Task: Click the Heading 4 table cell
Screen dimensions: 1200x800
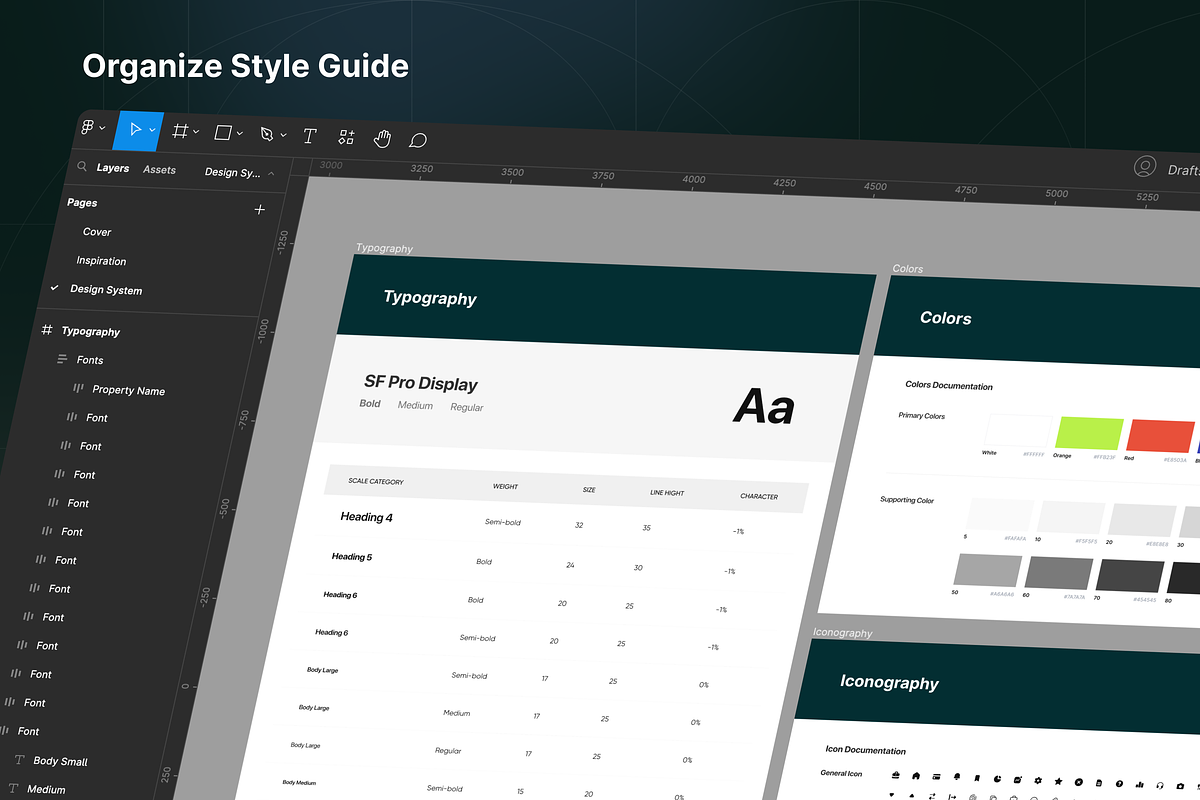Action: tap(366, 517)
